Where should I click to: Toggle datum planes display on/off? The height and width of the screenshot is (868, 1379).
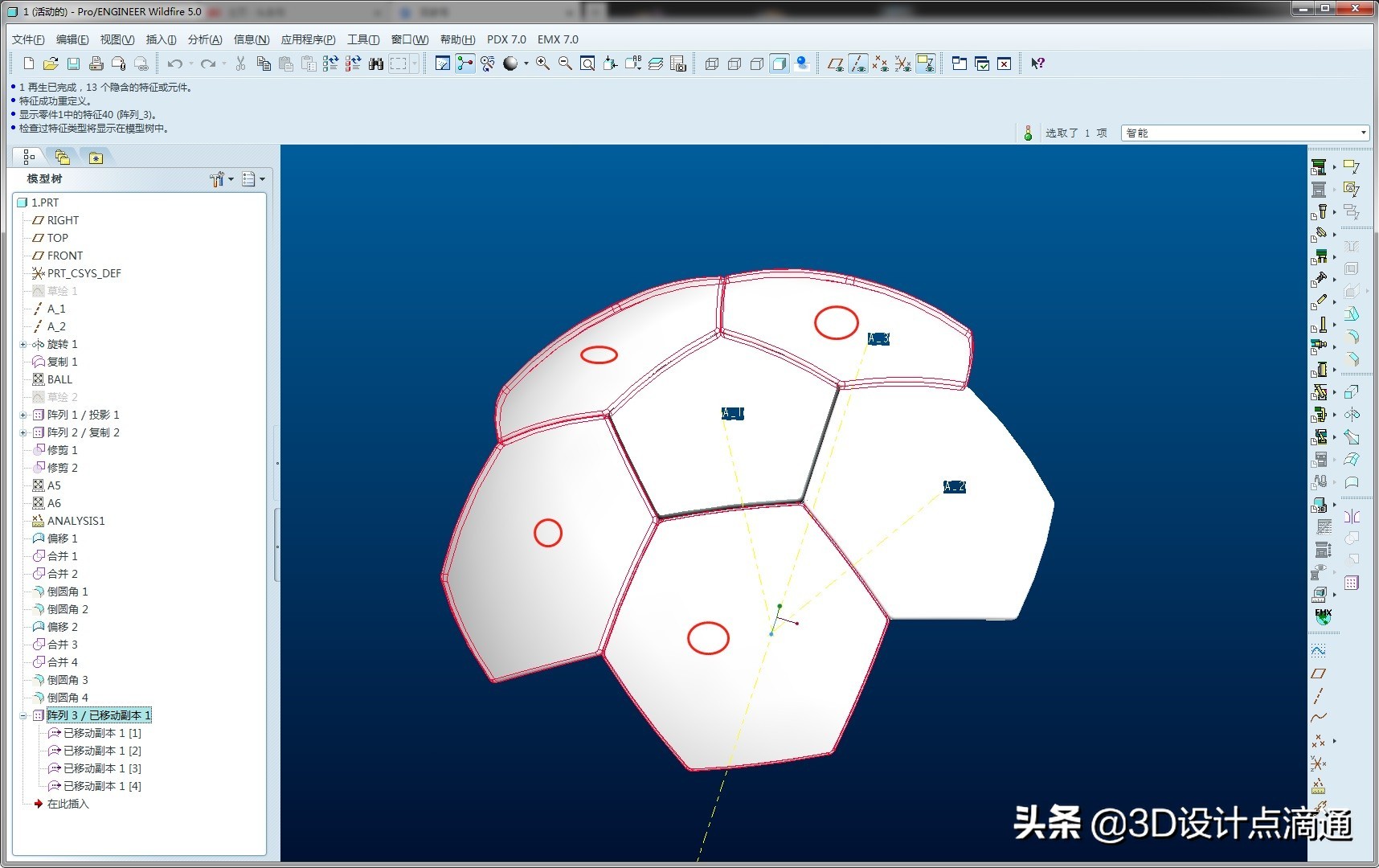(x=836, y=63)
